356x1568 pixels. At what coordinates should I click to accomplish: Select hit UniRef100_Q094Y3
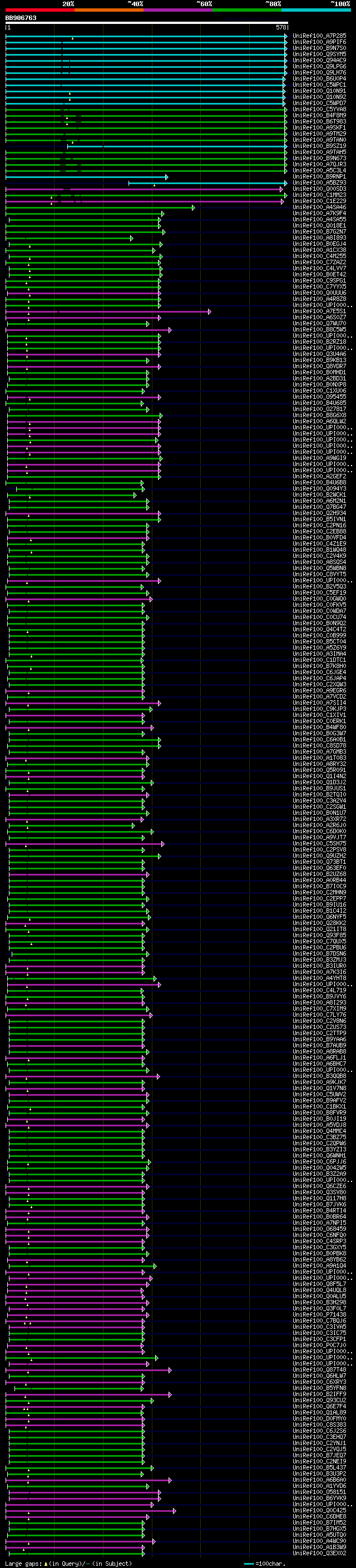click(319, 488)
